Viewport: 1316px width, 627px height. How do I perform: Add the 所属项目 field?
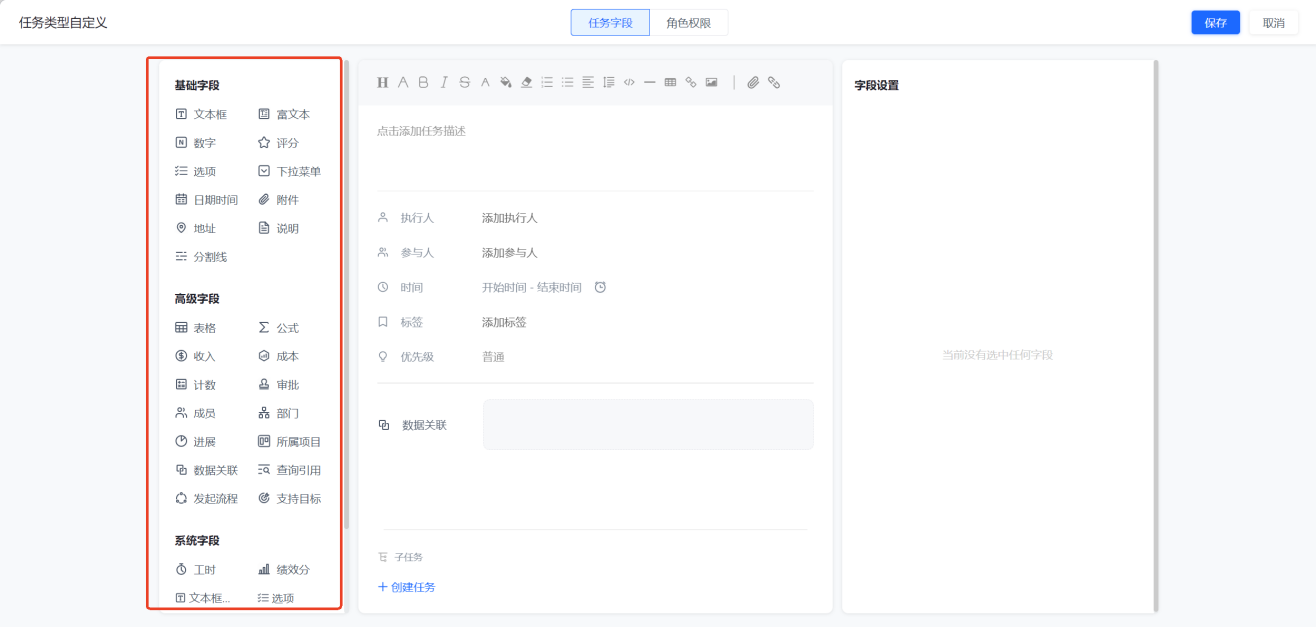tap(290, 442)
